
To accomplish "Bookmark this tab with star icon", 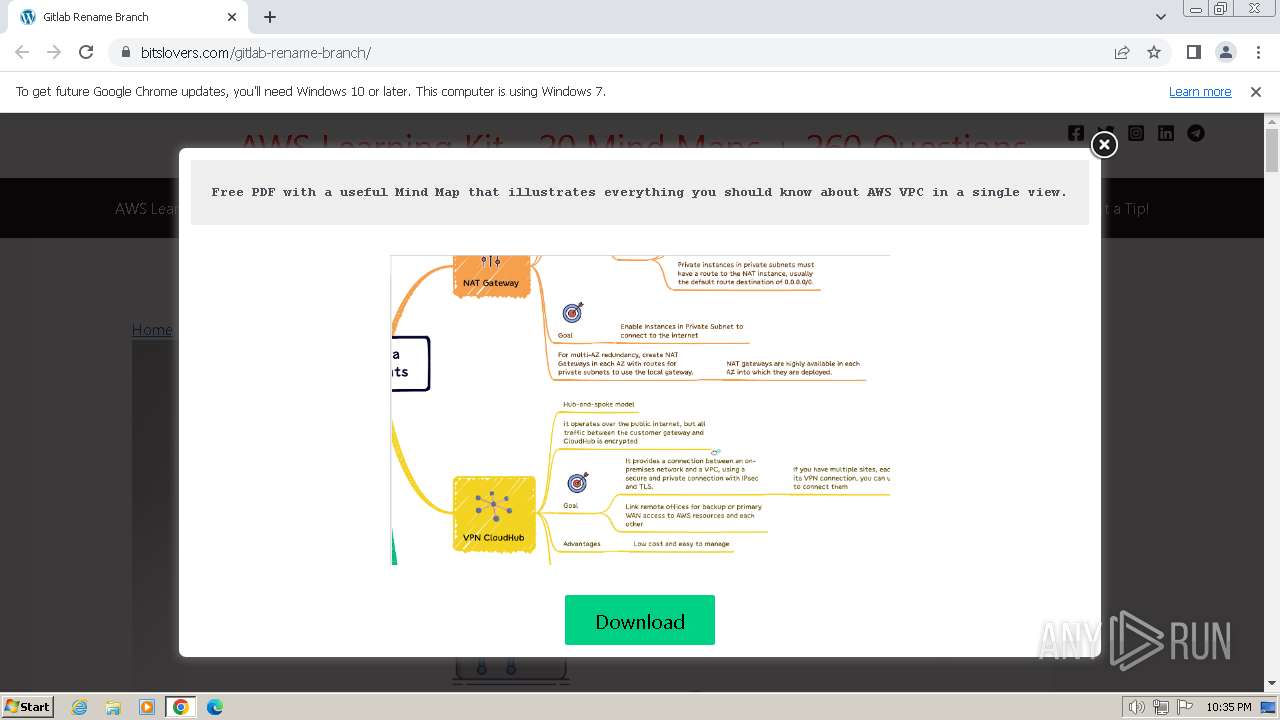I will (1154, 52).
